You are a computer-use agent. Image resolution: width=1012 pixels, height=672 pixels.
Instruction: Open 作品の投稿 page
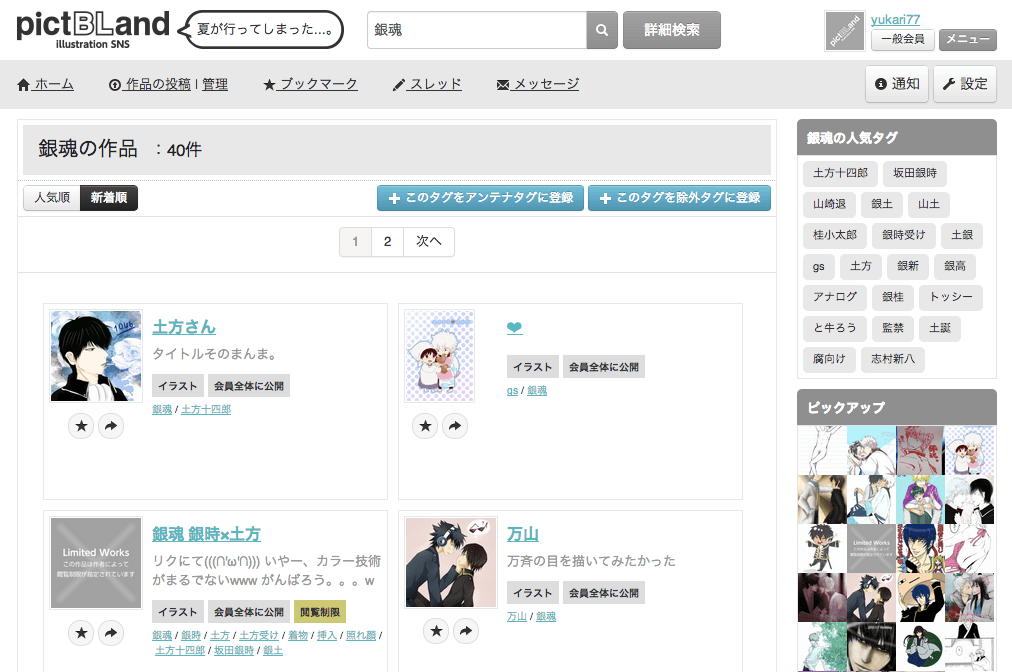click(x=150, y=85)
